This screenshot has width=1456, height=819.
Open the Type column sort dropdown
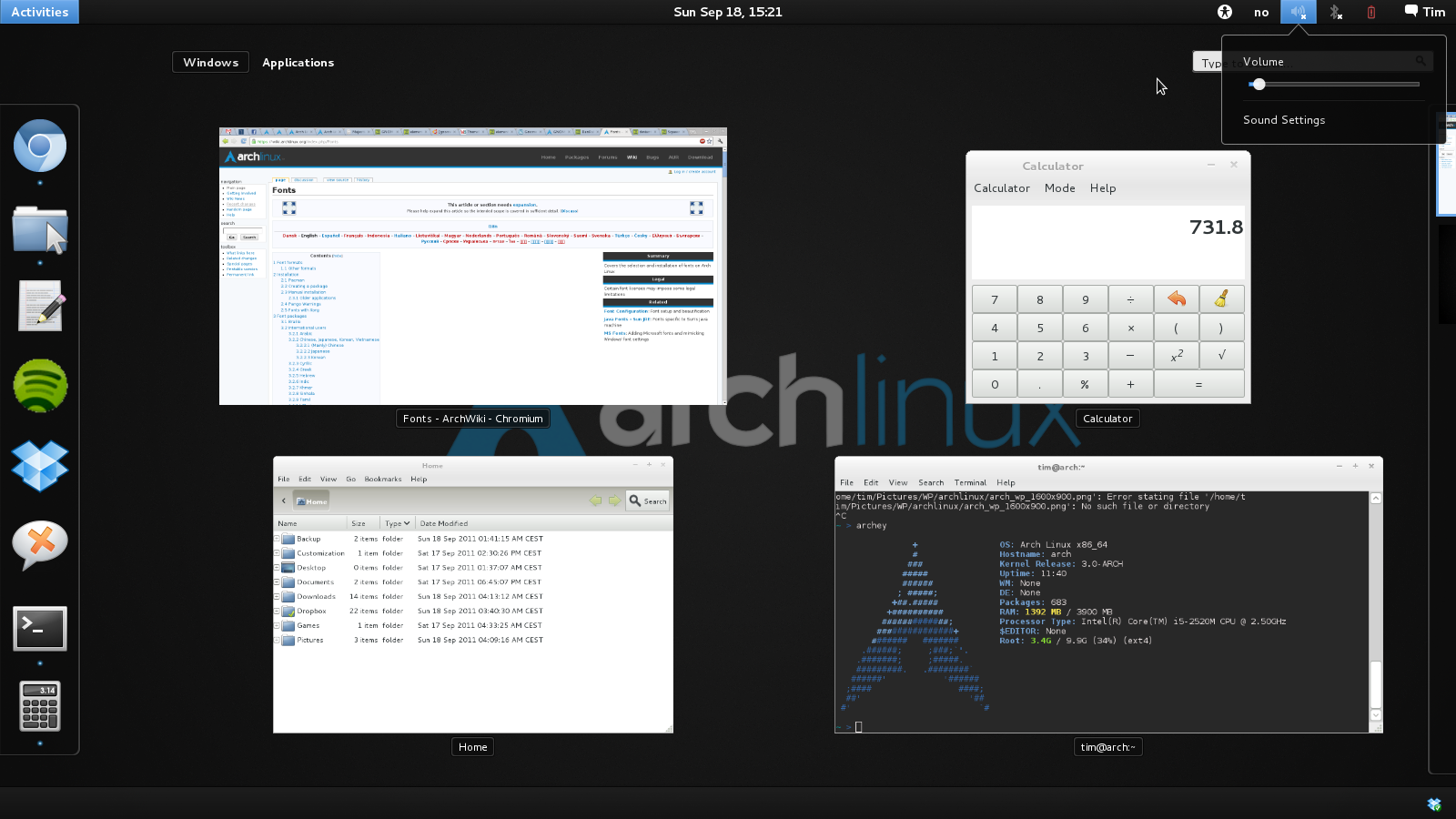(x=397, y=523)
